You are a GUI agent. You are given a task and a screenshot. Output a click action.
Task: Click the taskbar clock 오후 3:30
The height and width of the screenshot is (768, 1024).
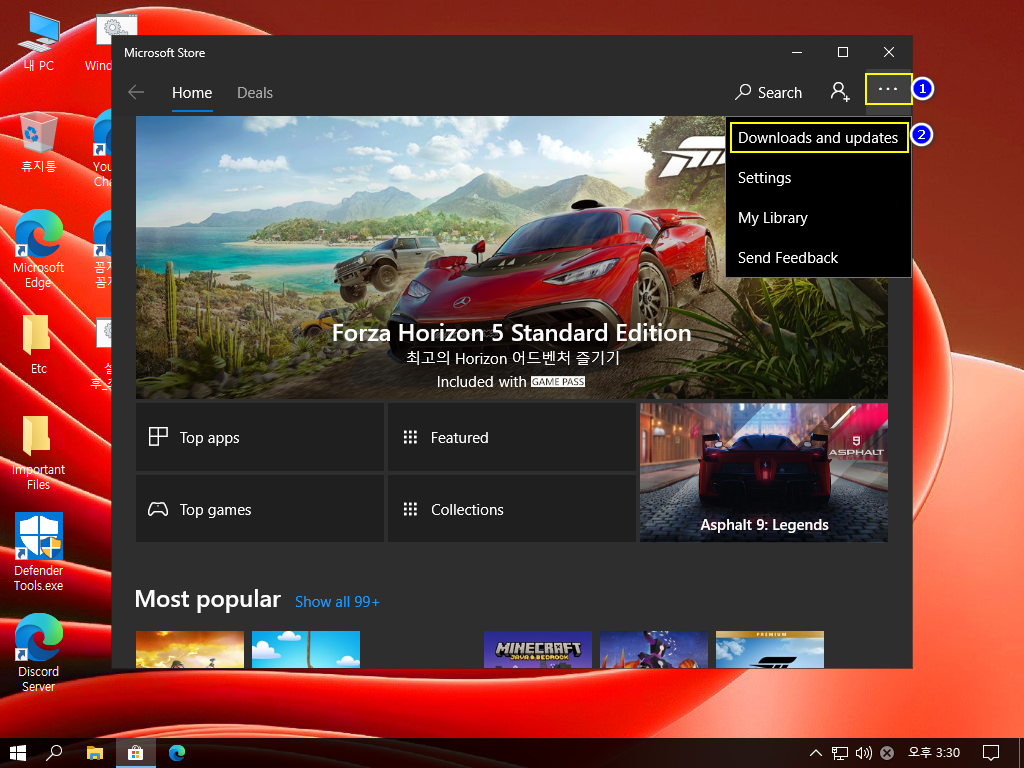(x=934, y=752)
